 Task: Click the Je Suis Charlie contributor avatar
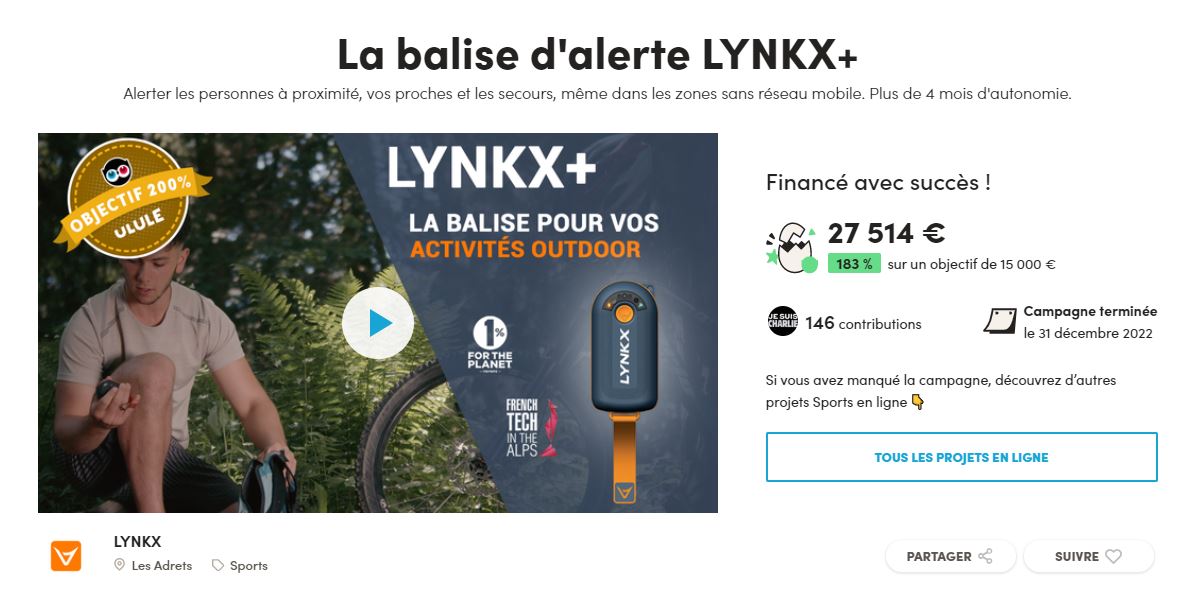coord(782,321)
